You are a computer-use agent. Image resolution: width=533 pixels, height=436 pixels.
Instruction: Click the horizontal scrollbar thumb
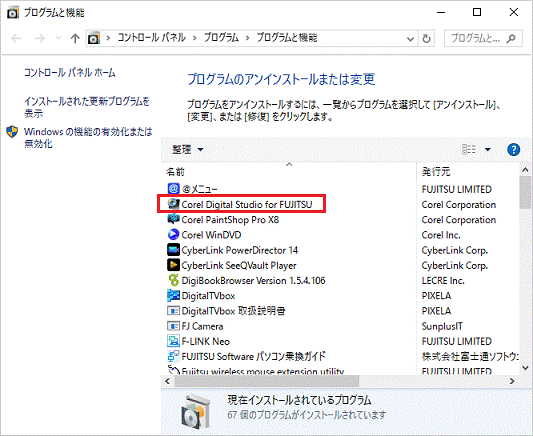267,381
